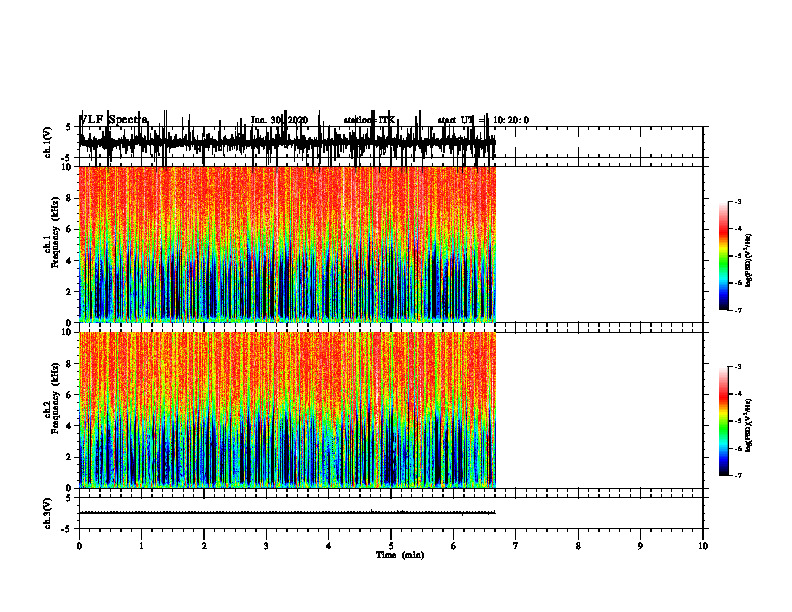Viewport: 792px width, 612px height.
Task: Click the '1' tick on the Time axis
Action: (x=141, y=546)
